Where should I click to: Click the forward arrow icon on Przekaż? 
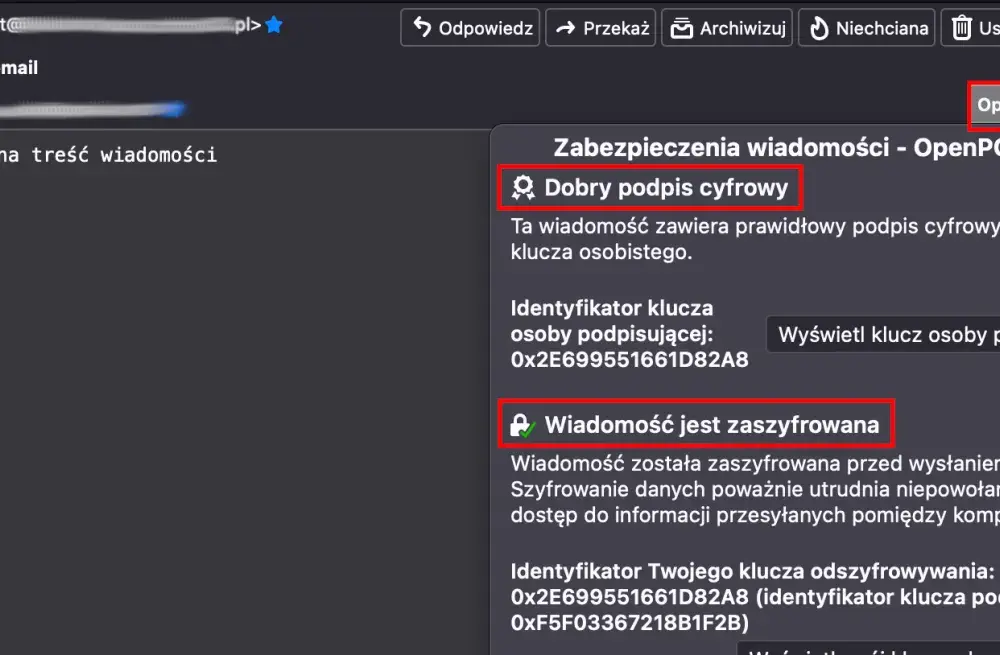coord(565,28)
